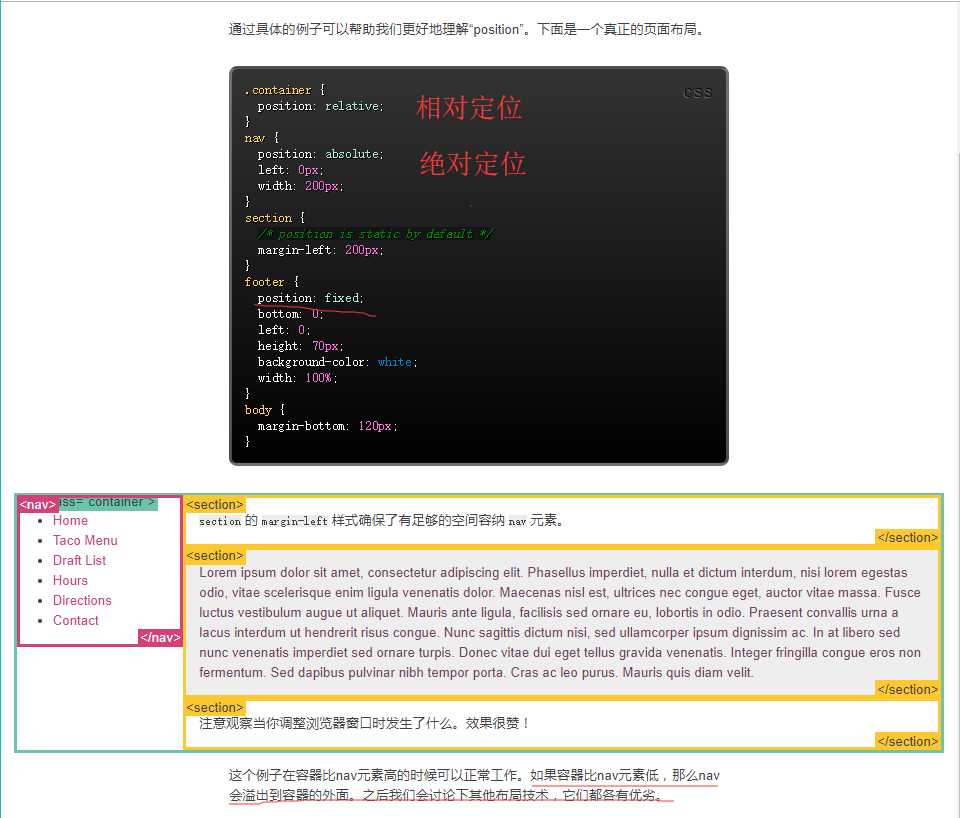
Task: Click the 'section {' selector line
Action: (x=275, y=218)
